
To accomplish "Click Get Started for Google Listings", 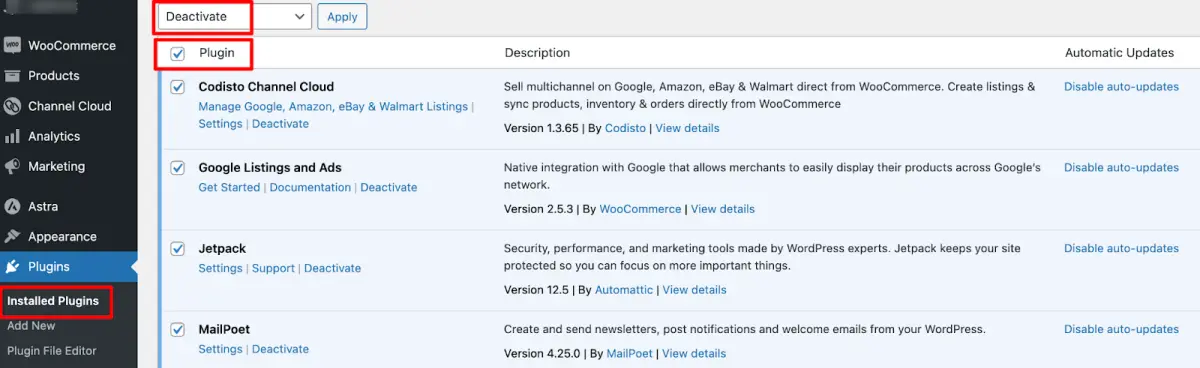I will (x=229, y=187).
